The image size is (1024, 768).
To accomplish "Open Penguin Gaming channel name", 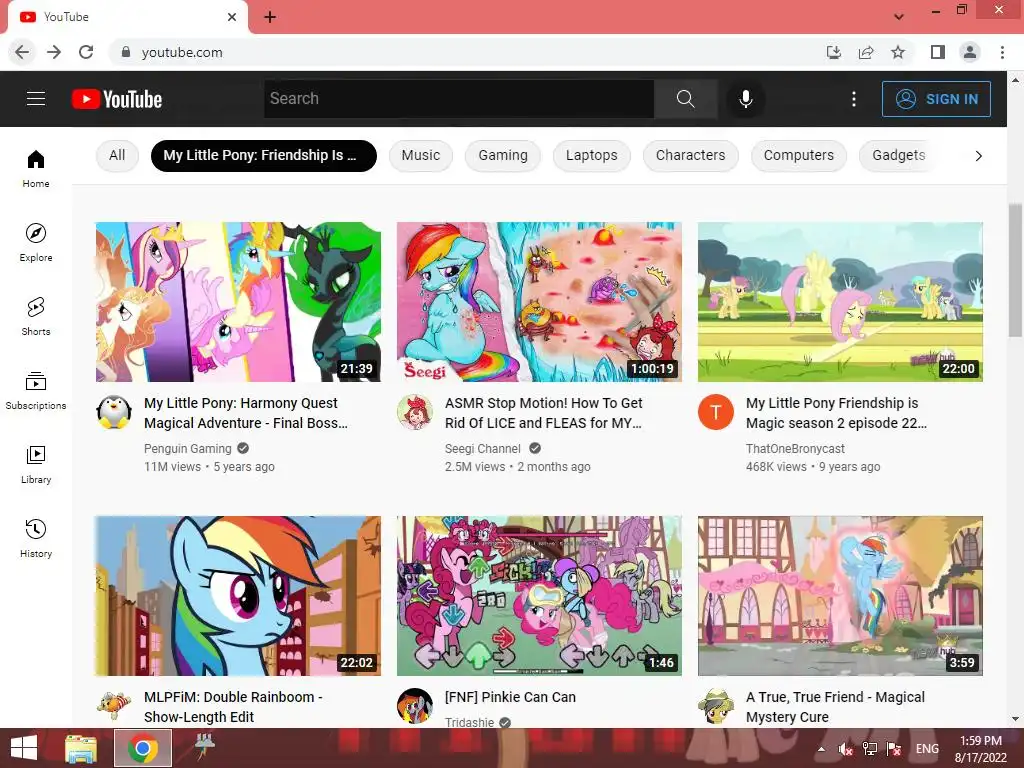I will click(x=187, y=449).
